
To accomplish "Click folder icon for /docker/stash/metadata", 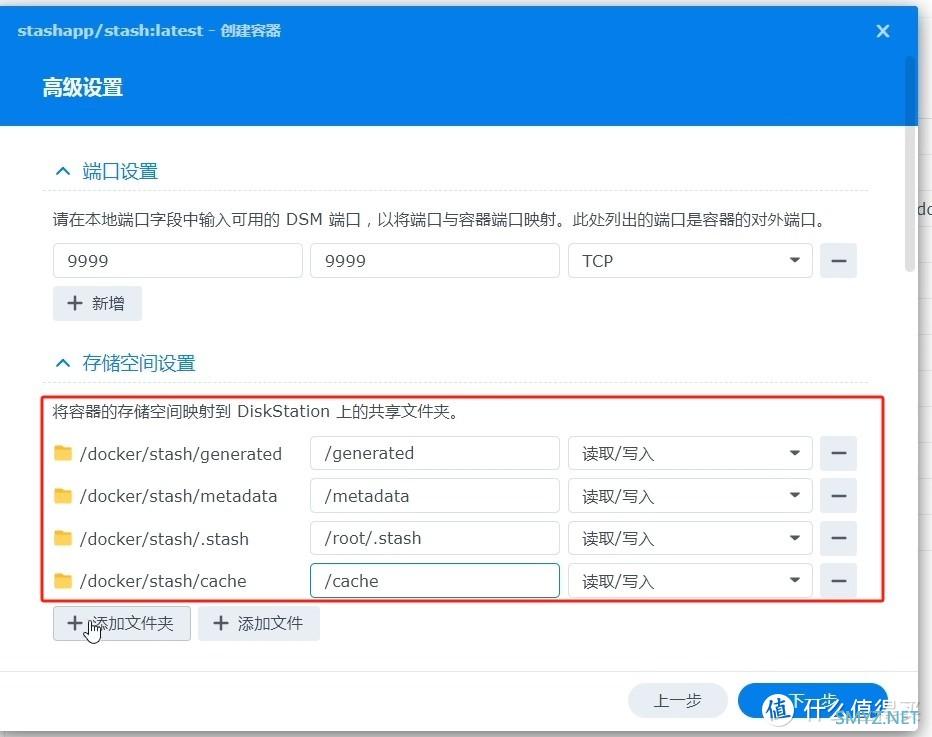I will (62, 496).
